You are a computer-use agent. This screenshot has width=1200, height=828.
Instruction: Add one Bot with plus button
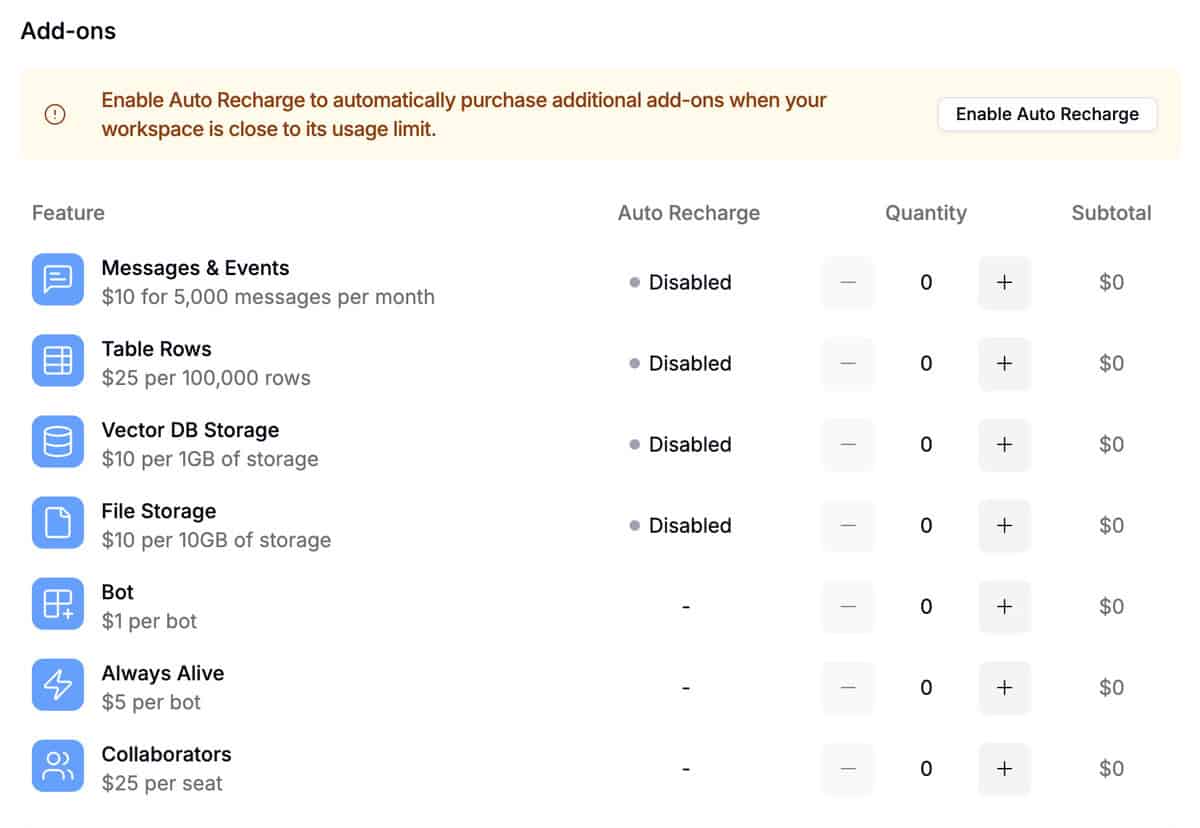click(x=1004, y=607)
